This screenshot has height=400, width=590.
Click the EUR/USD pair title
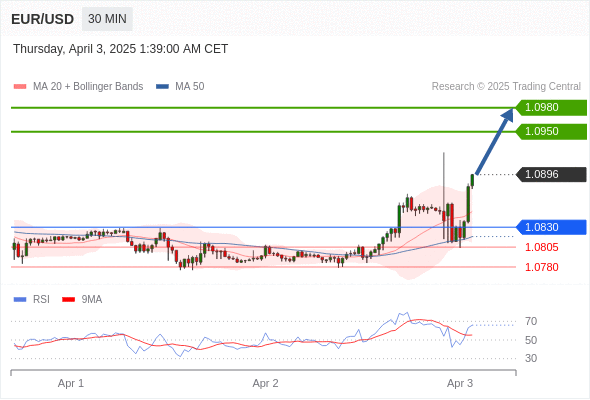(43, 19)
